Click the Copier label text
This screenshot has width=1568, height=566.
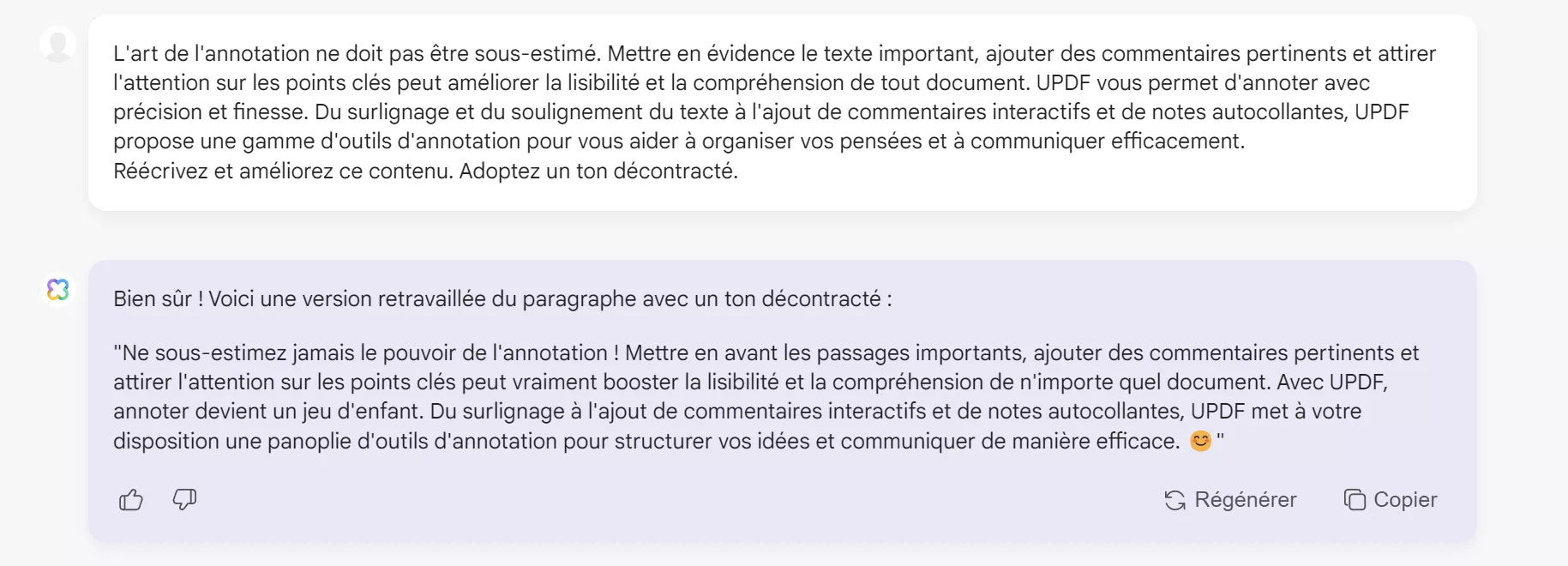point(1405,499)
